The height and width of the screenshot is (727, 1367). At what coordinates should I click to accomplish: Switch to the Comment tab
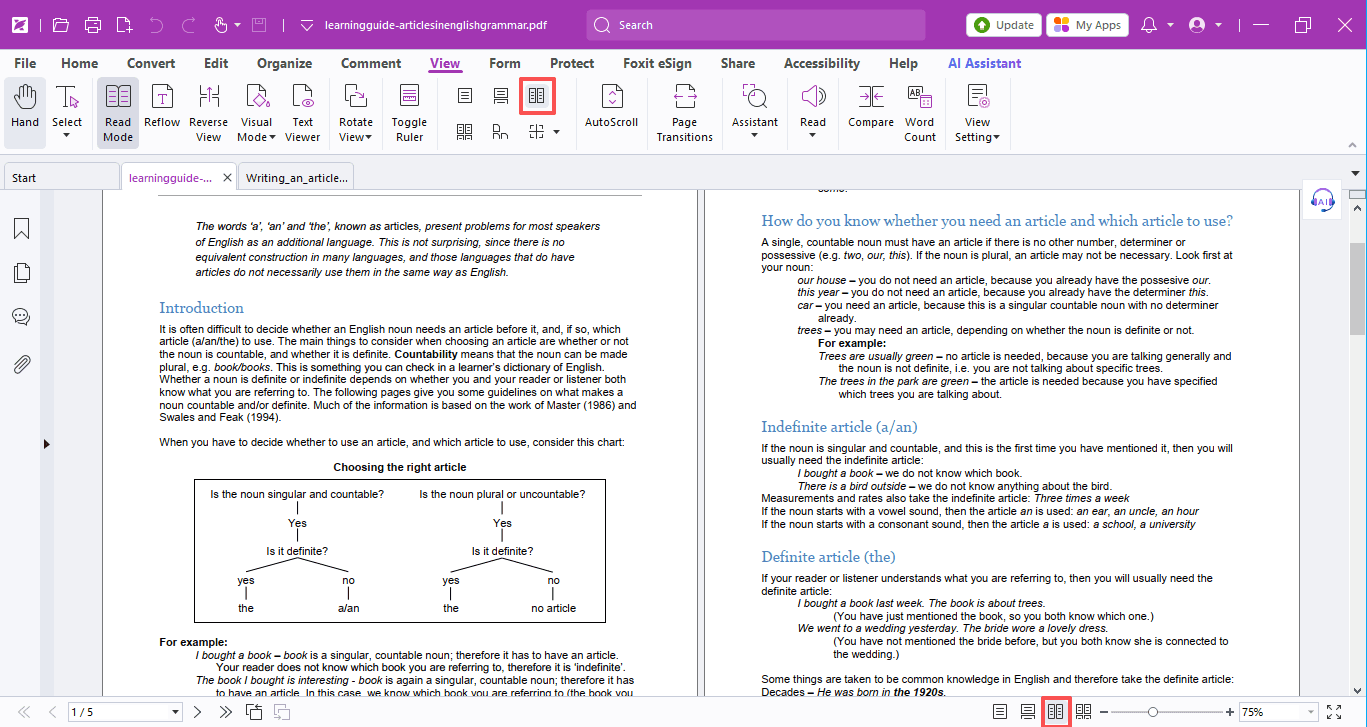(371, 63)
